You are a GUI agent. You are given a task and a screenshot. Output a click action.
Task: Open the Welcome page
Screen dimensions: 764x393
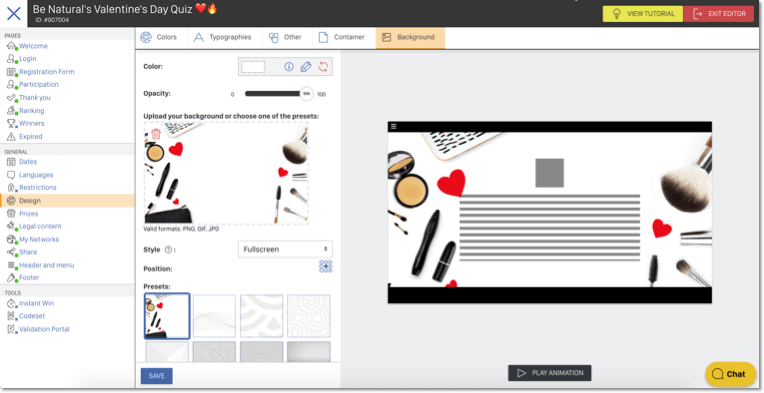coord(33,46)
